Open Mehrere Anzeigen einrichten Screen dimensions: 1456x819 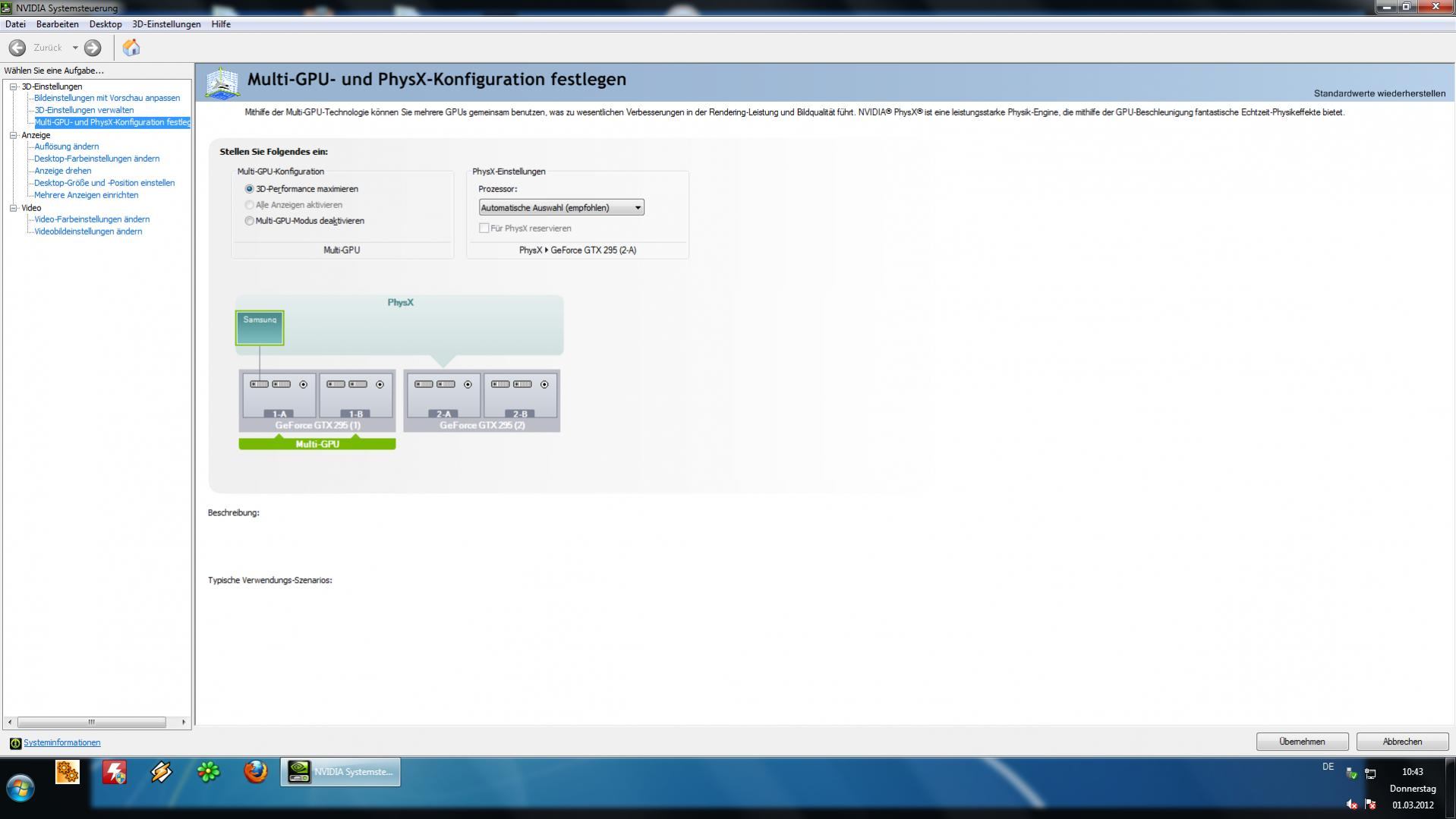pos(86,195)
